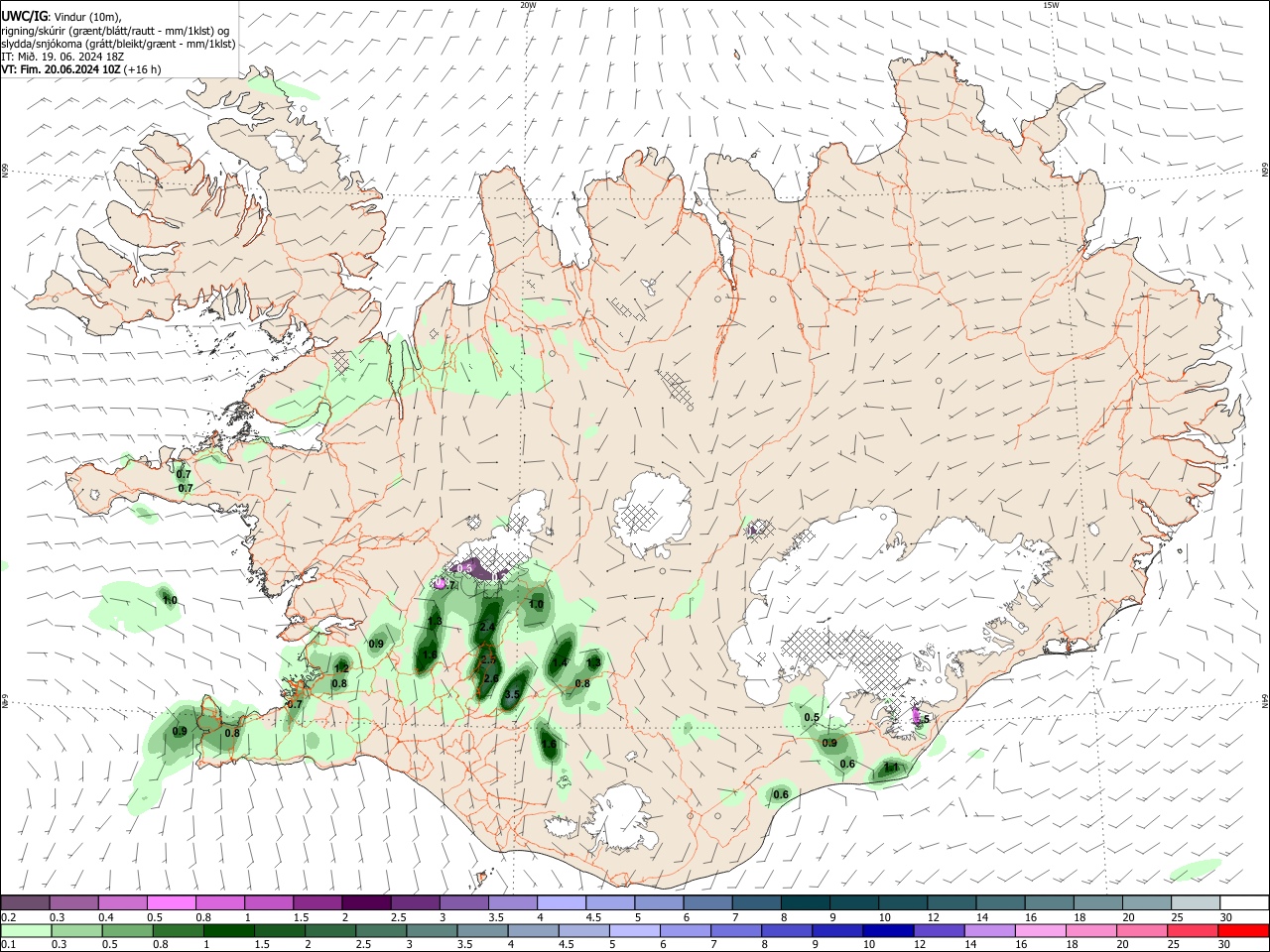This screenshot has width=1270, height=952.
Task: Click the 1.2 precipitation value near Reykjavik
Action: (341, 668)
